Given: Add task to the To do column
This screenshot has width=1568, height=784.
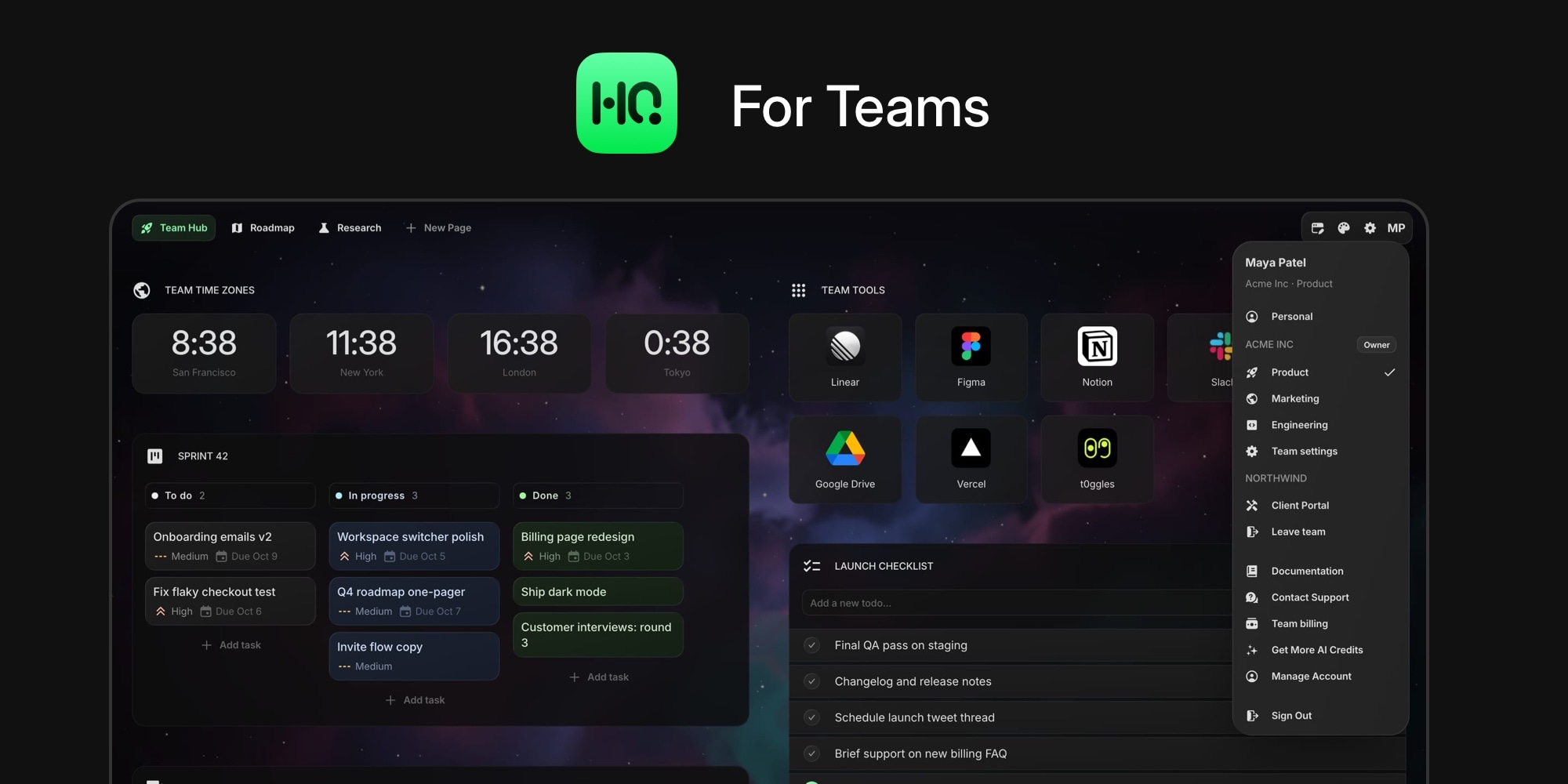Looking at the screenshot, I should point(230,645).
